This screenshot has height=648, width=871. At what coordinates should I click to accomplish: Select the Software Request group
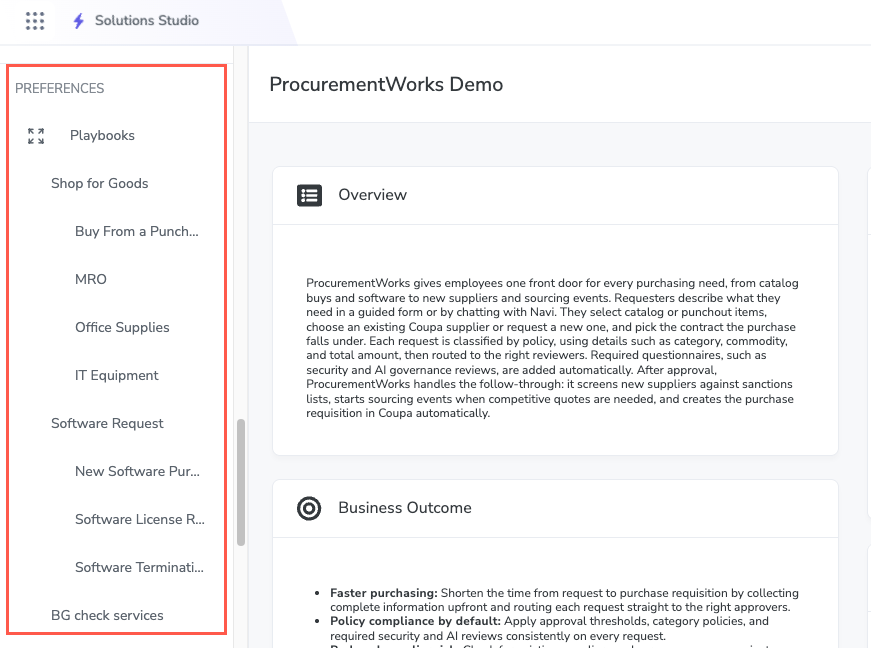pos(107,424)
